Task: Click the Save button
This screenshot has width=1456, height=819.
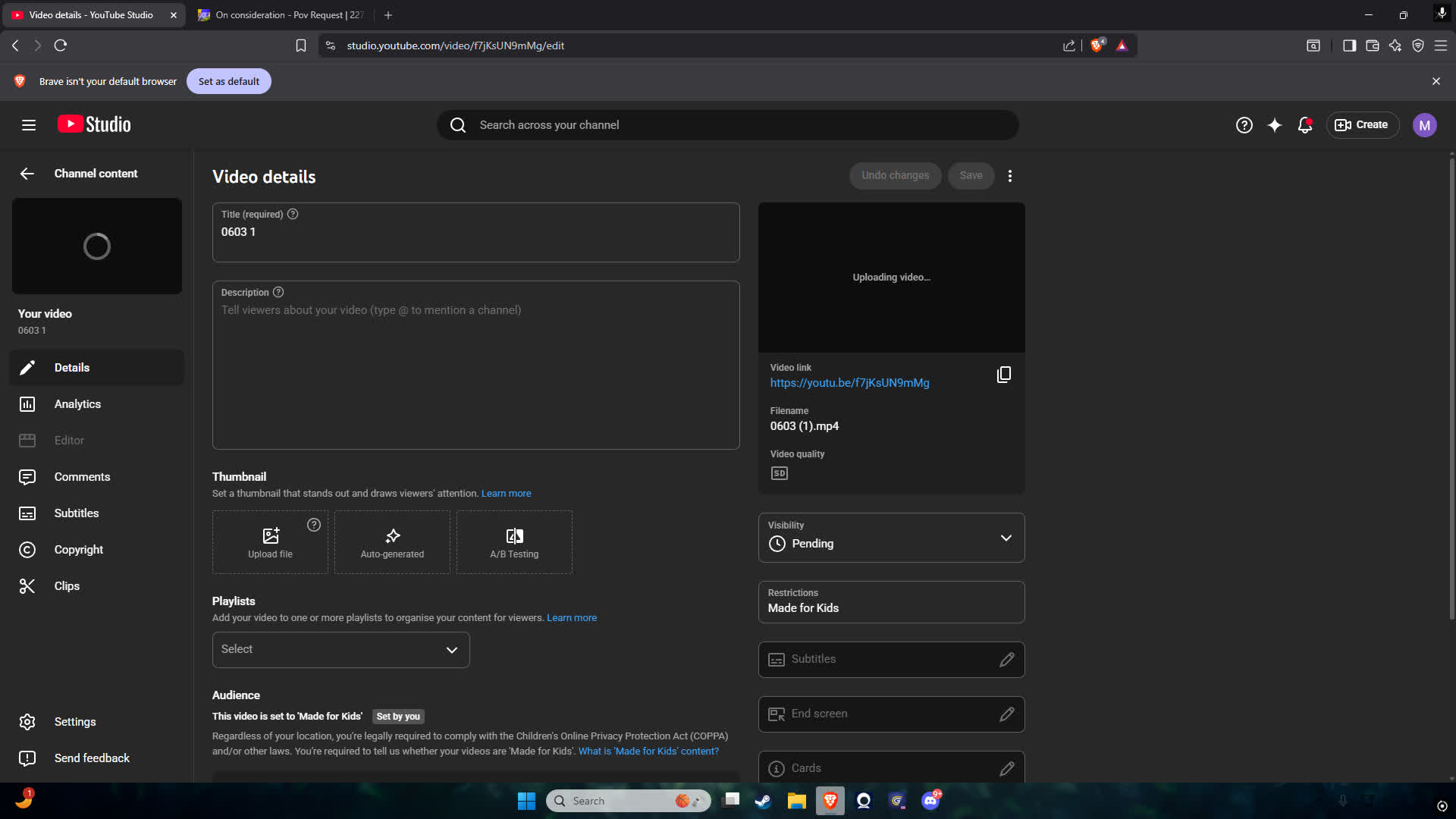Action: click(971, 176)
